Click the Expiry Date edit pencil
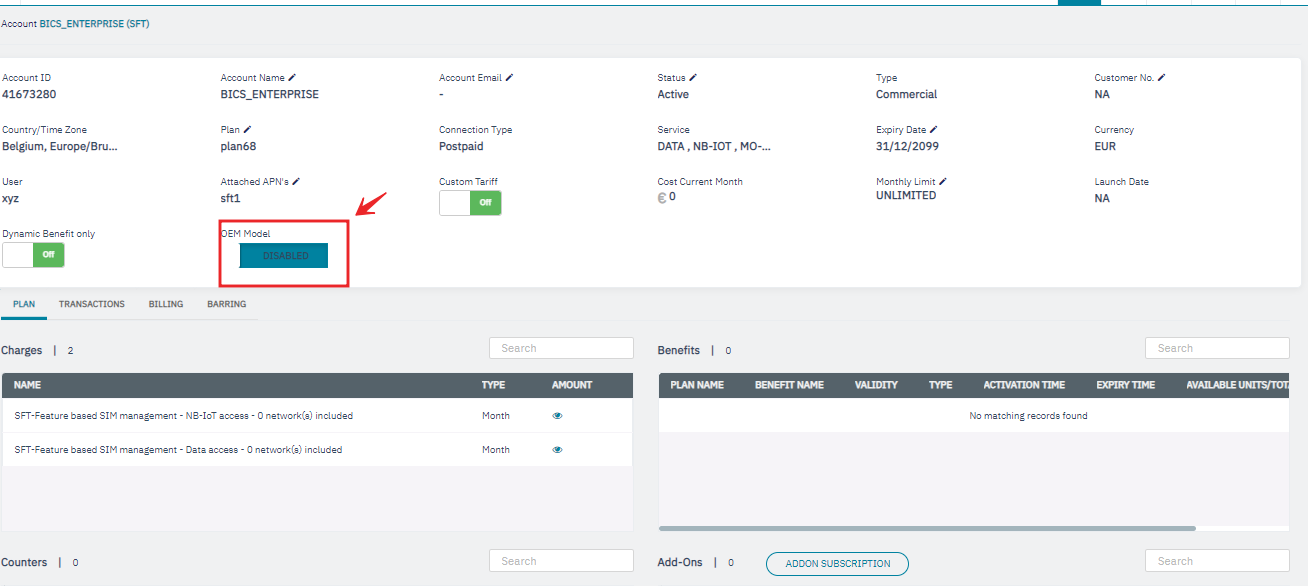Image resolution: width=1308 pixels, height=586 pixels. tap(934, 130)
